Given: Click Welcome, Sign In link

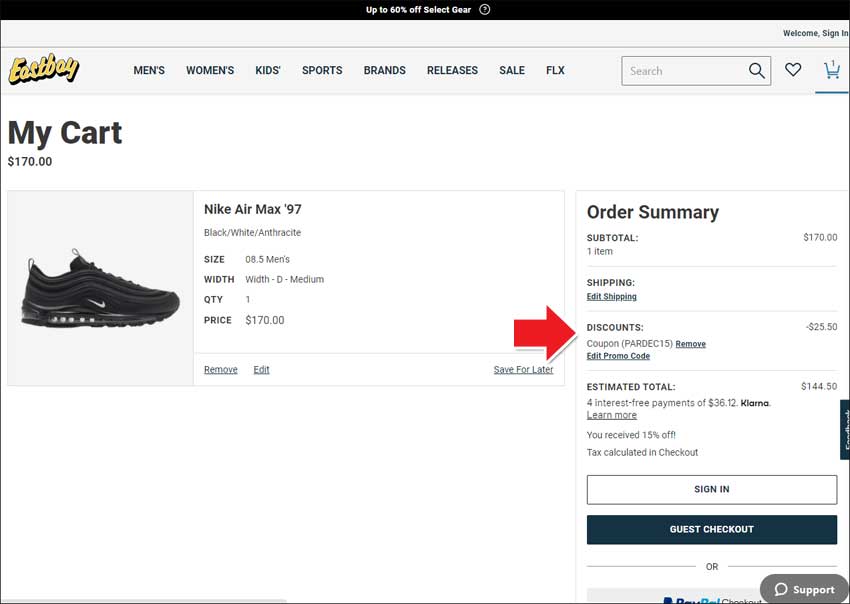Looking at the screenshot, I should coord(815,33).
